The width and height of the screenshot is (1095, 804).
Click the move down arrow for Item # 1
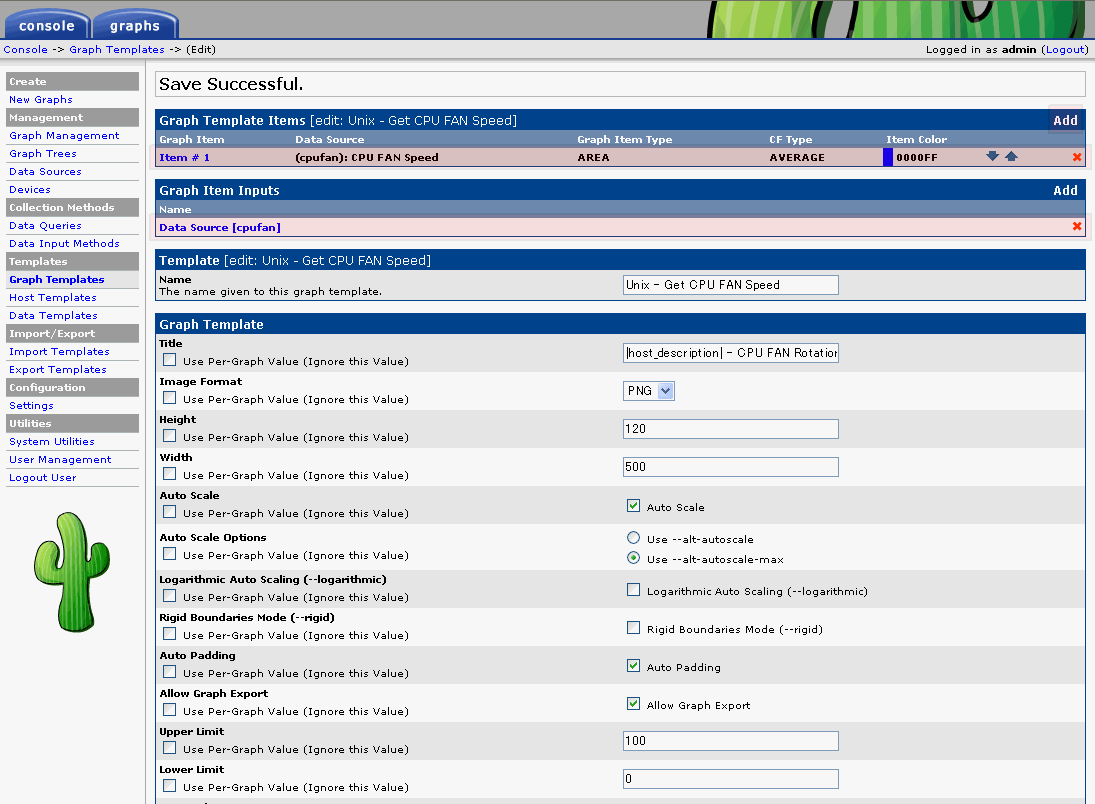coord(992,157)
